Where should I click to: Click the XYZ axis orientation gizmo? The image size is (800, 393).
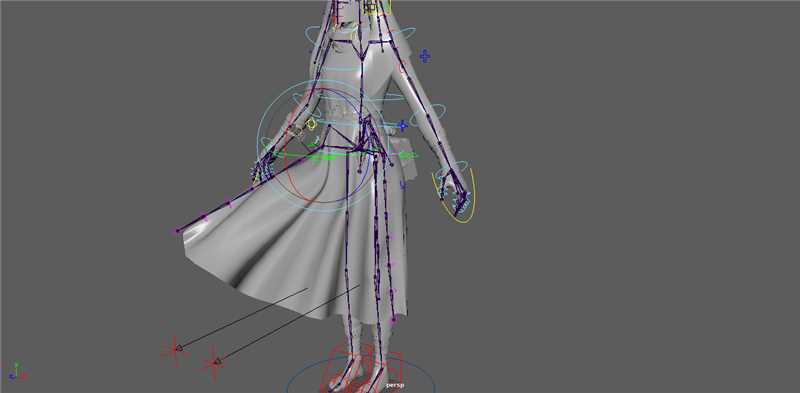pyautogui.click(x=18, y=371)
